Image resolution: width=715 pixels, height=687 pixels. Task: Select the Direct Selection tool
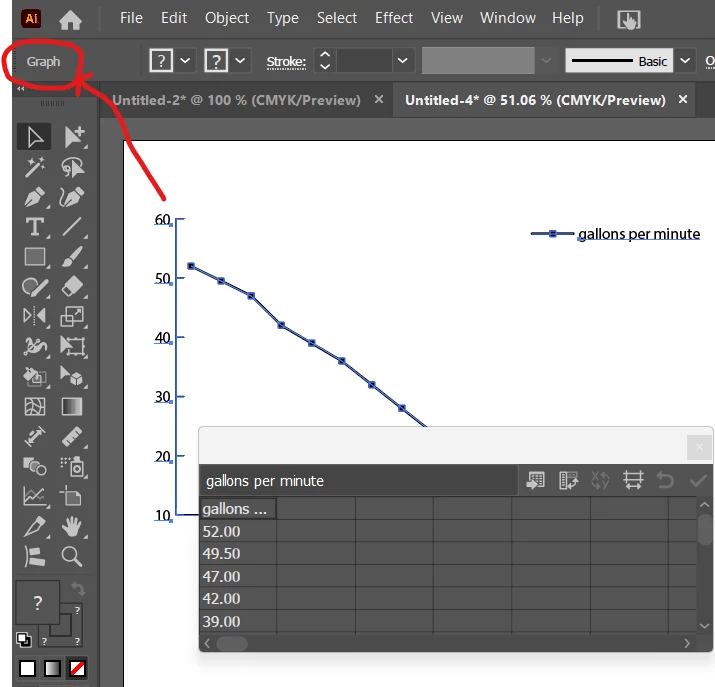pyautogui.click(x=73, y=137)
